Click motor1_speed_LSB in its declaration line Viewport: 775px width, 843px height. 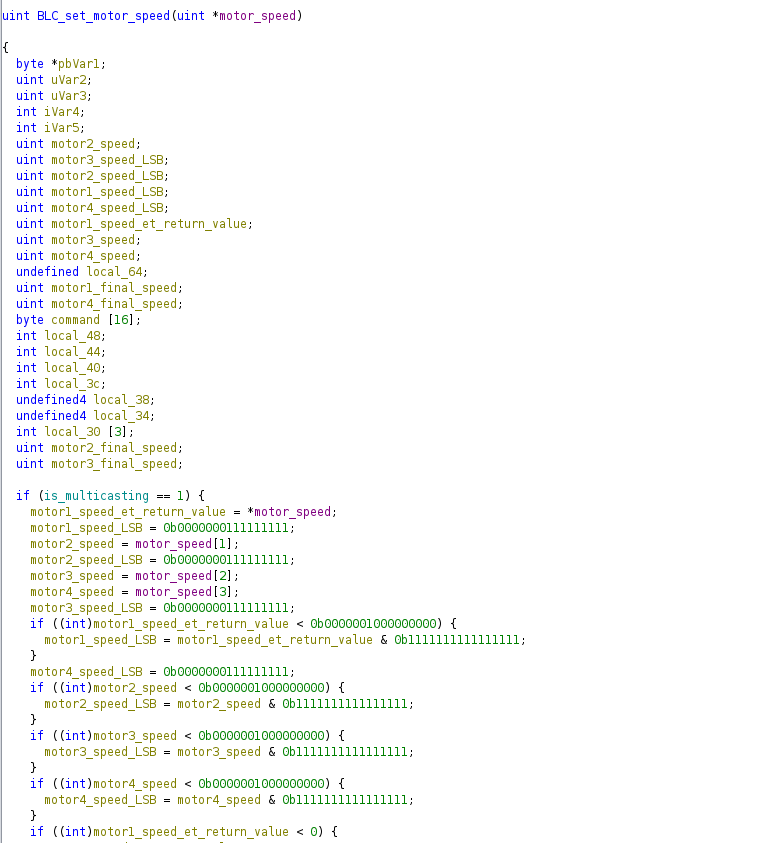tap(107, 192)
